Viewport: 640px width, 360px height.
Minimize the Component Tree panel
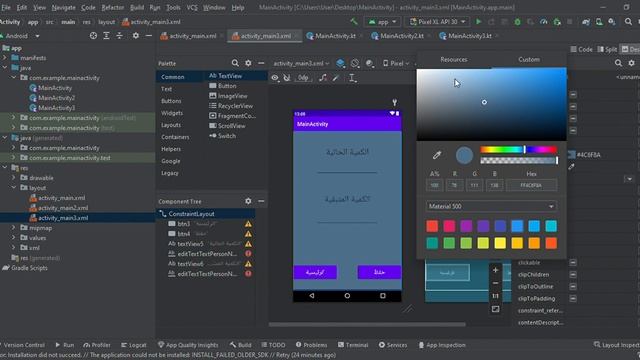tap(261, 201)
